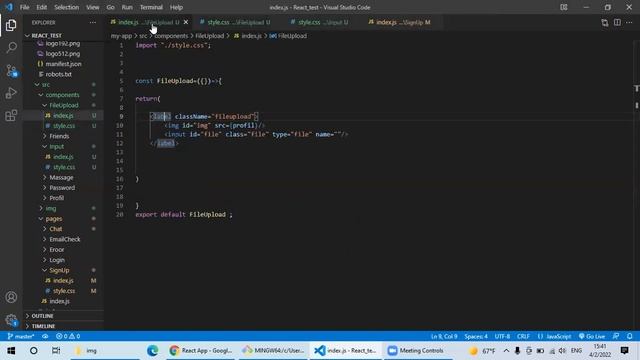Open Microsoft Edge from taskbar

tap(153, 351)
